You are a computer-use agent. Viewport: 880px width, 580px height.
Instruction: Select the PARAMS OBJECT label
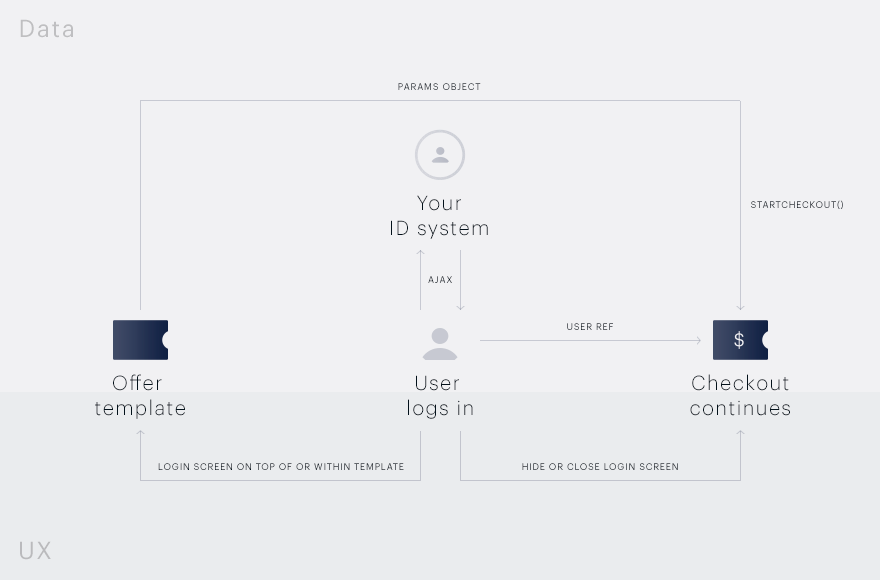click(439, 86)
